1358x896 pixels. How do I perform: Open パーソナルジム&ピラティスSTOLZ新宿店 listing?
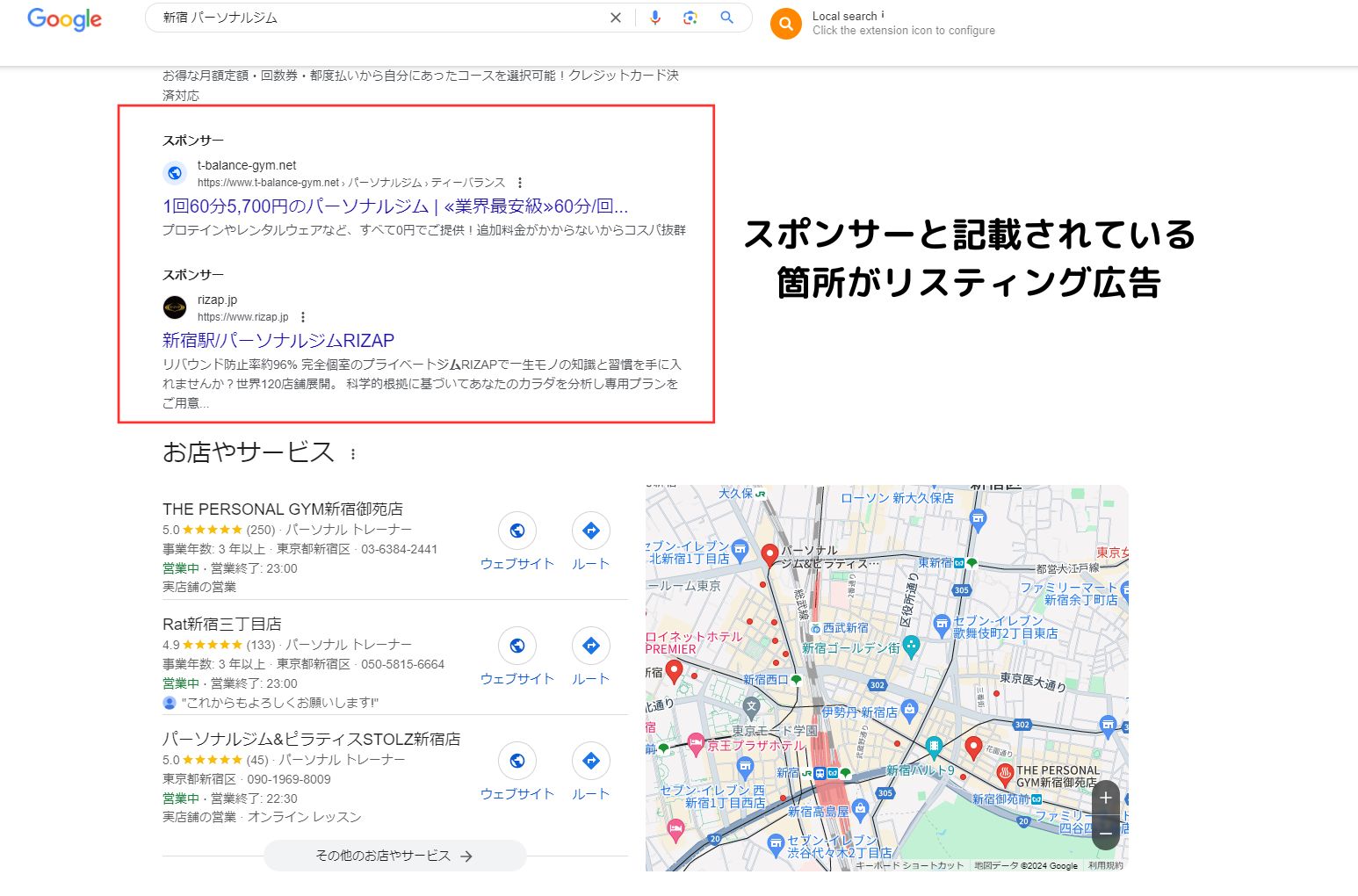point(311,740)
